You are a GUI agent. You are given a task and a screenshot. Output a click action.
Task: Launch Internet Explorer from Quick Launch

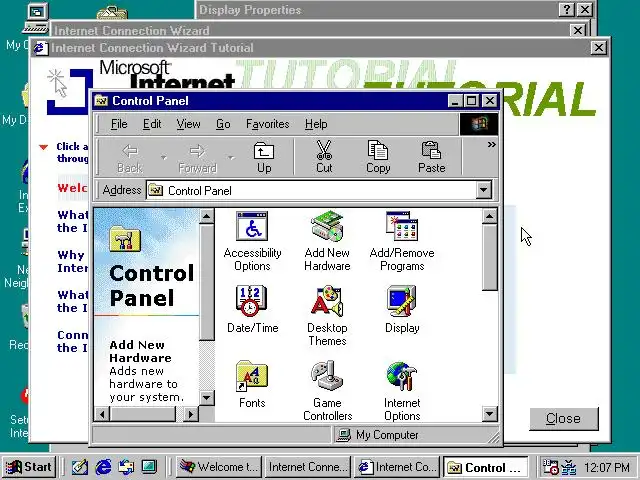pyautogui.click(x=103, y=467)
